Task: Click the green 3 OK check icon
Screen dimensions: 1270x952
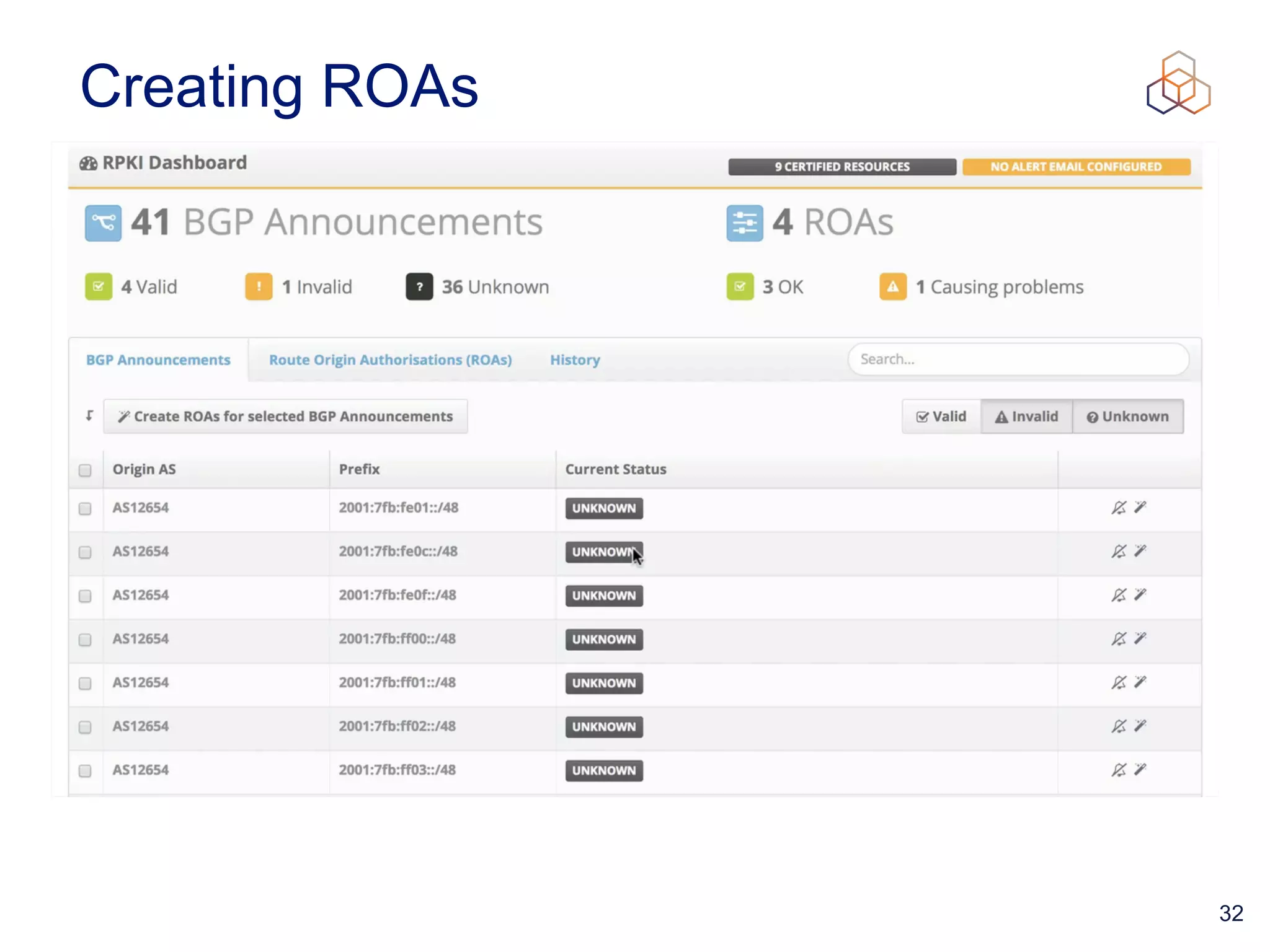Action: point(740,286)
